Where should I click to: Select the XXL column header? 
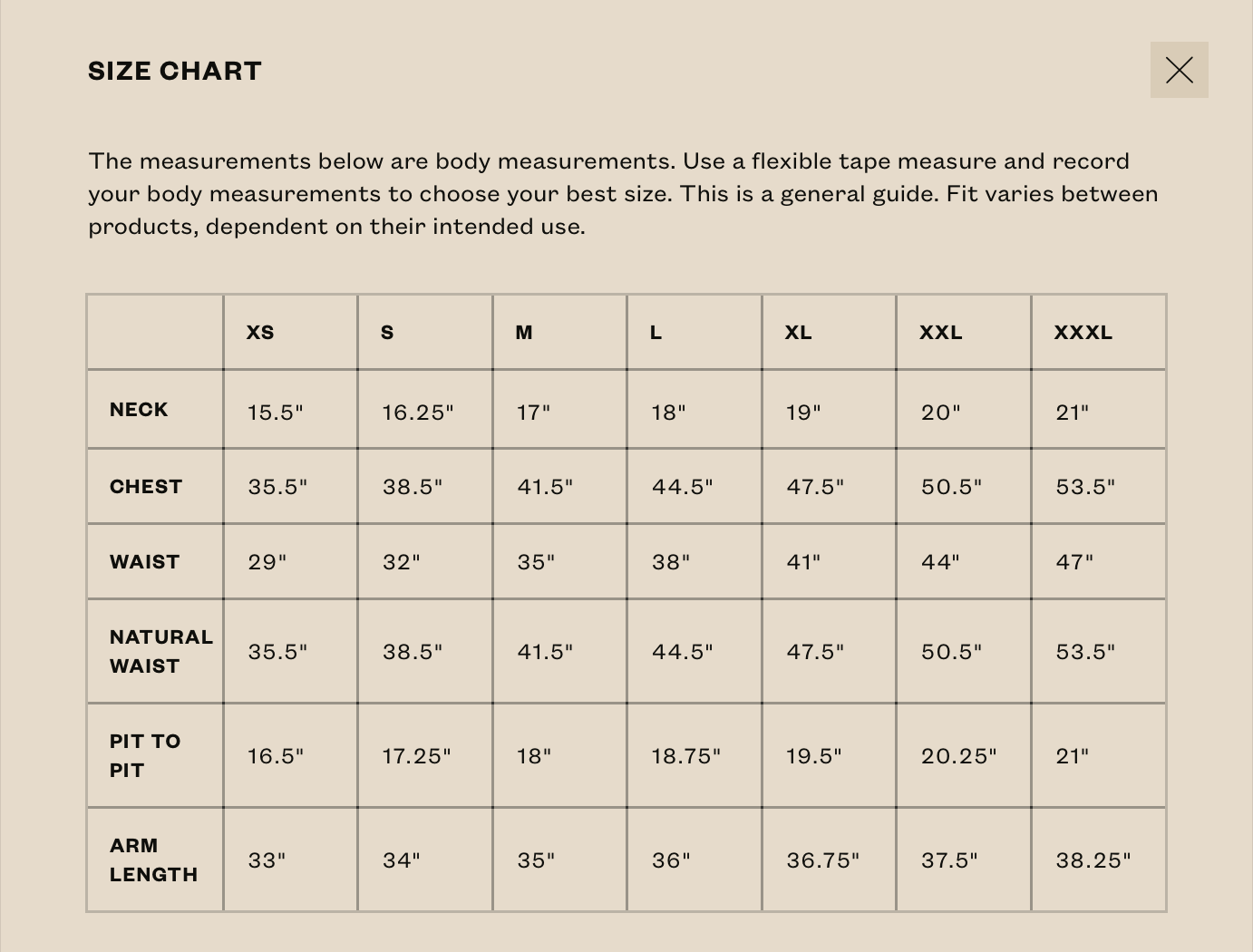940,333
